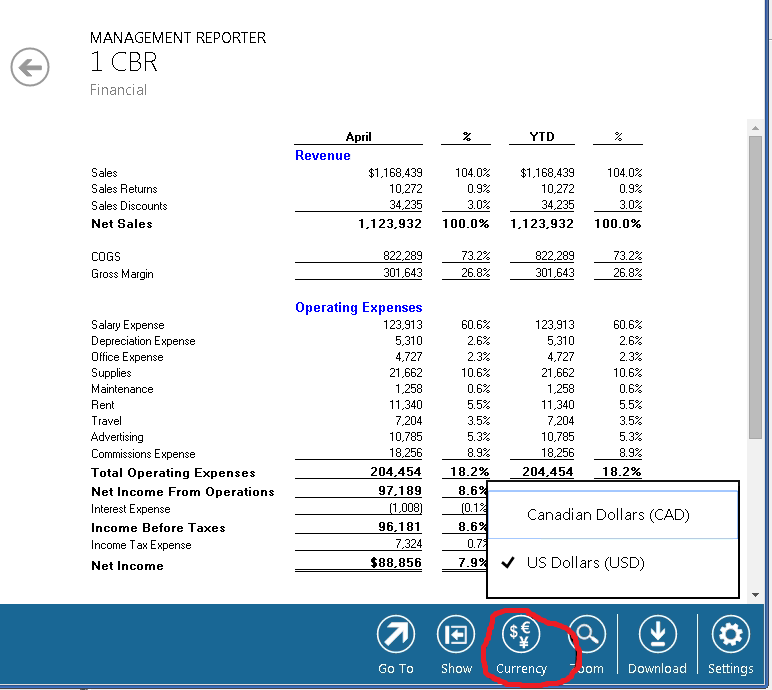Click the Financial subtitle text
This screenshot has width=772, height=690.
click(118, 90)
